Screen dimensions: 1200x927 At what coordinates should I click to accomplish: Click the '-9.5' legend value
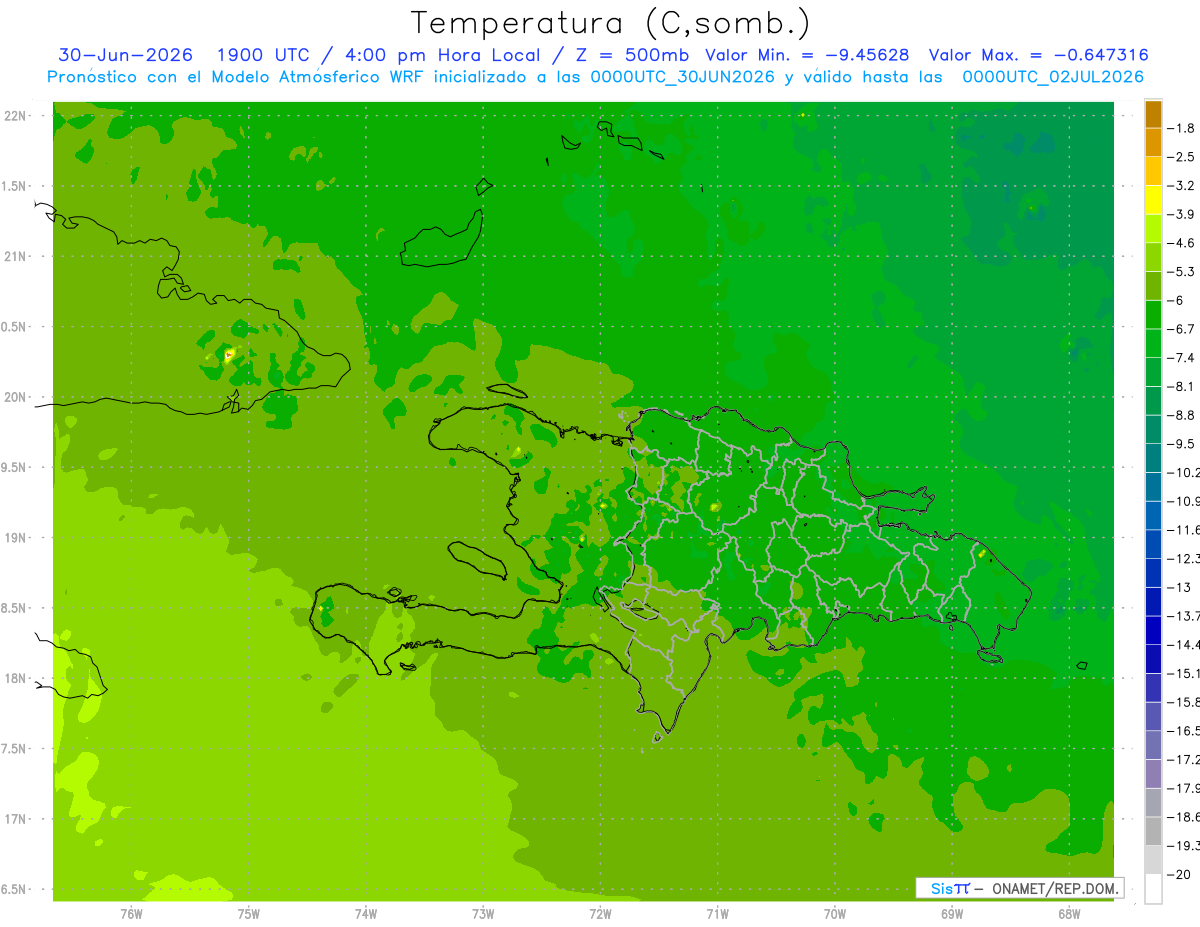tap(1180, 443)
